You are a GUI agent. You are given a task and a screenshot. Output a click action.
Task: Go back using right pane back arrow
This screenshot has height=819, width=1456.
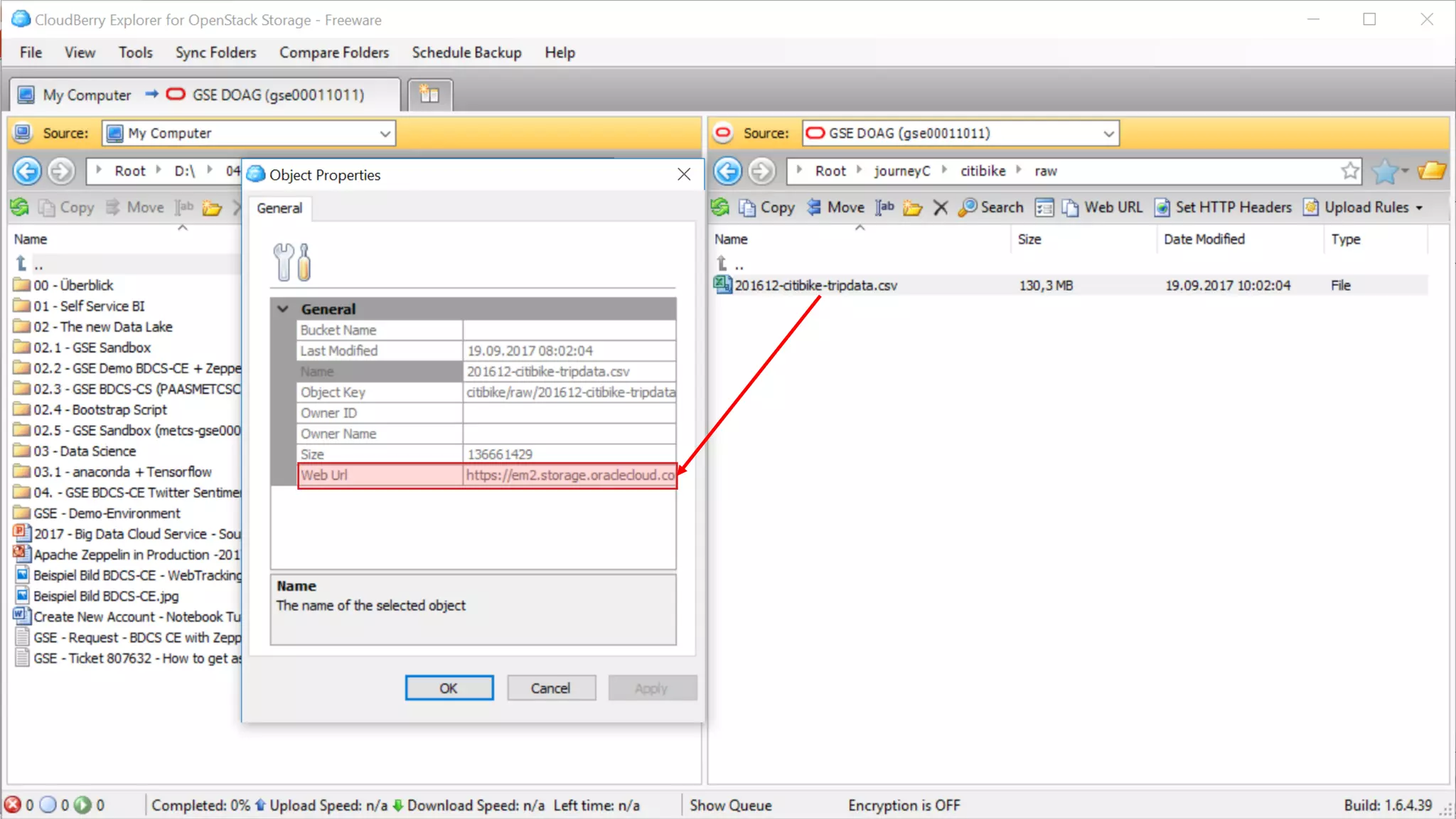728,171
